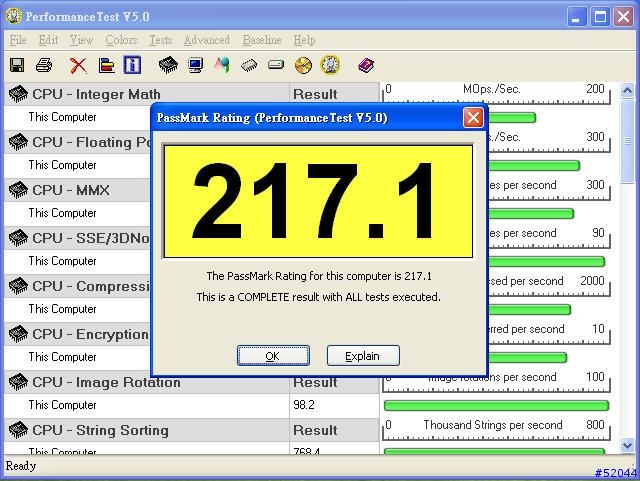Image resolution: width=640 pixels, height=481 pixels.
Task: Maximize the PerformanceTest window
Action: coord(600,17)
